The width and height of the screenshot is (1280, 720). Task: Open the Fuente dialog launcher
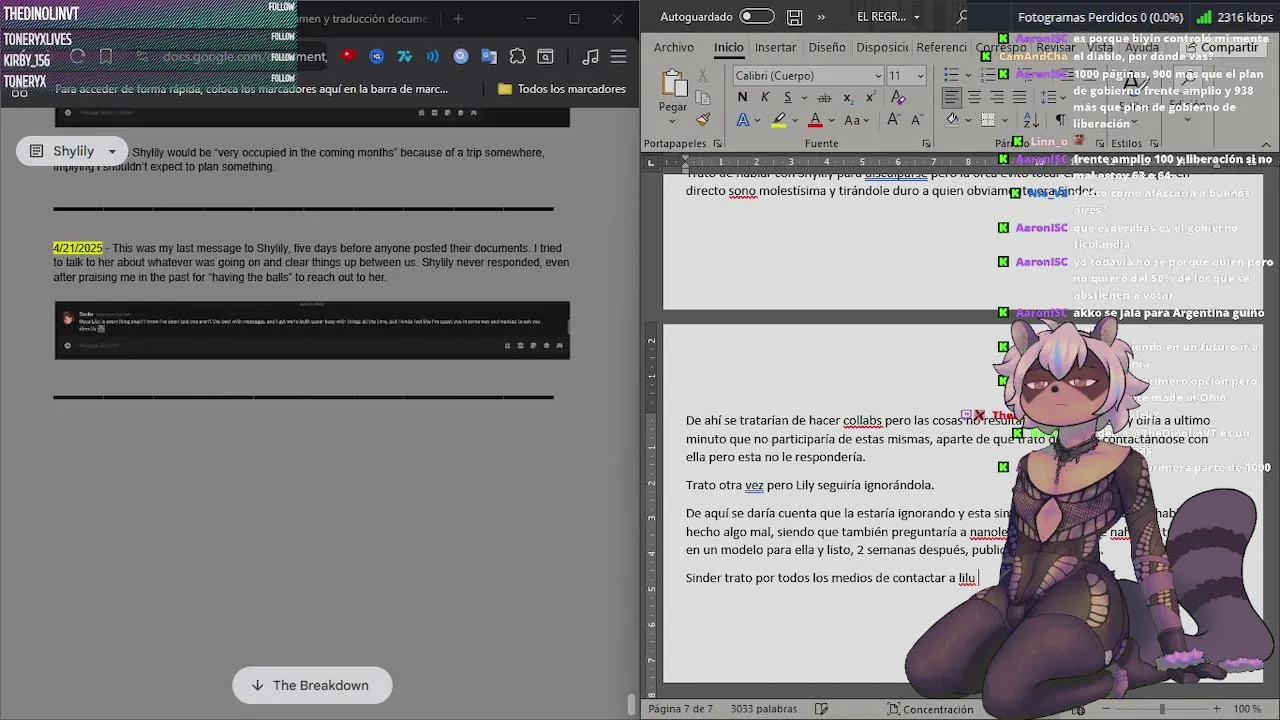(x=926, y=144)
